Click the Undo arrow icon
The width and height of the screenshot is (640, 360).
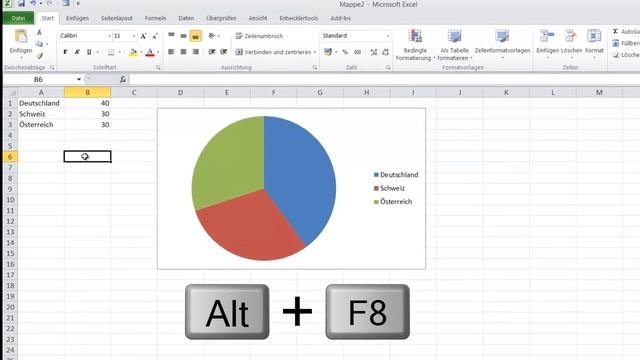coord(33,4)
